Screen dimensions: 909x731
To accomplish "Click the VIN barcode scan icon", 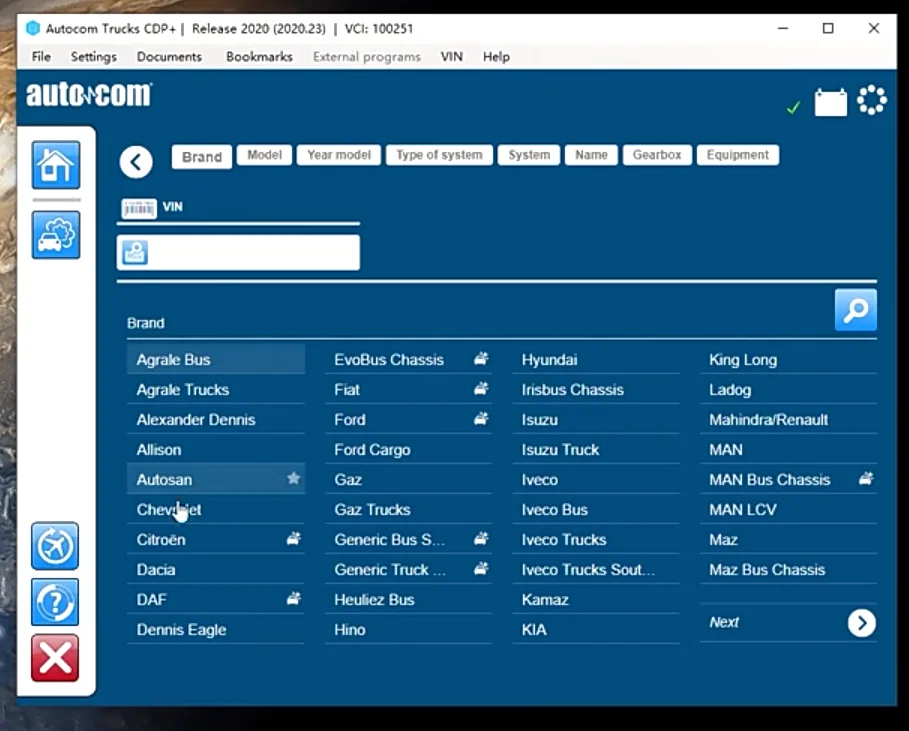I will [x=139, y=208].
